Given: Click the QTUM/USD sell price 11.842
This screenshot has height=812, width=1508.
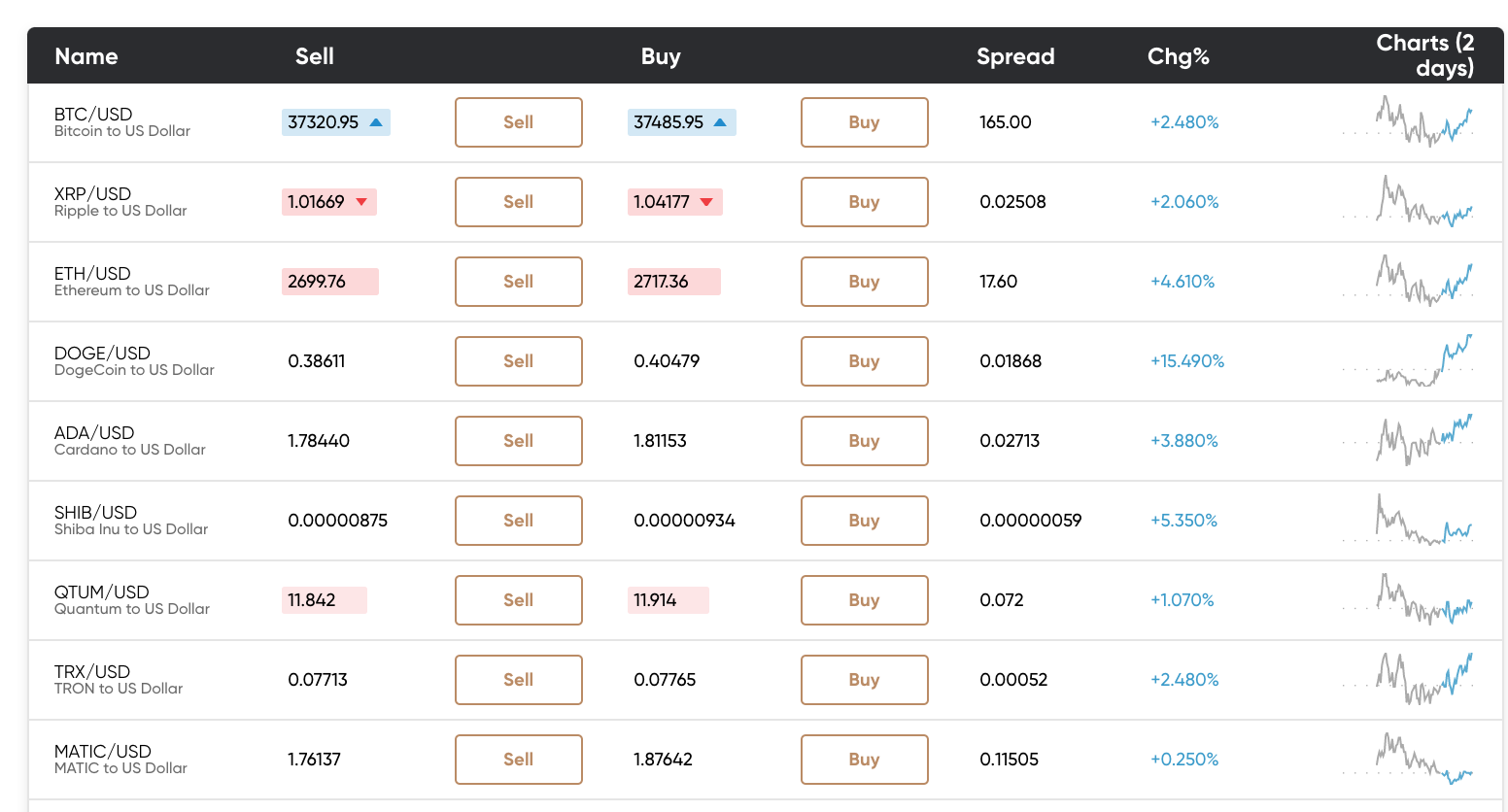Looking at the screenshot, I should pos(325,600).
